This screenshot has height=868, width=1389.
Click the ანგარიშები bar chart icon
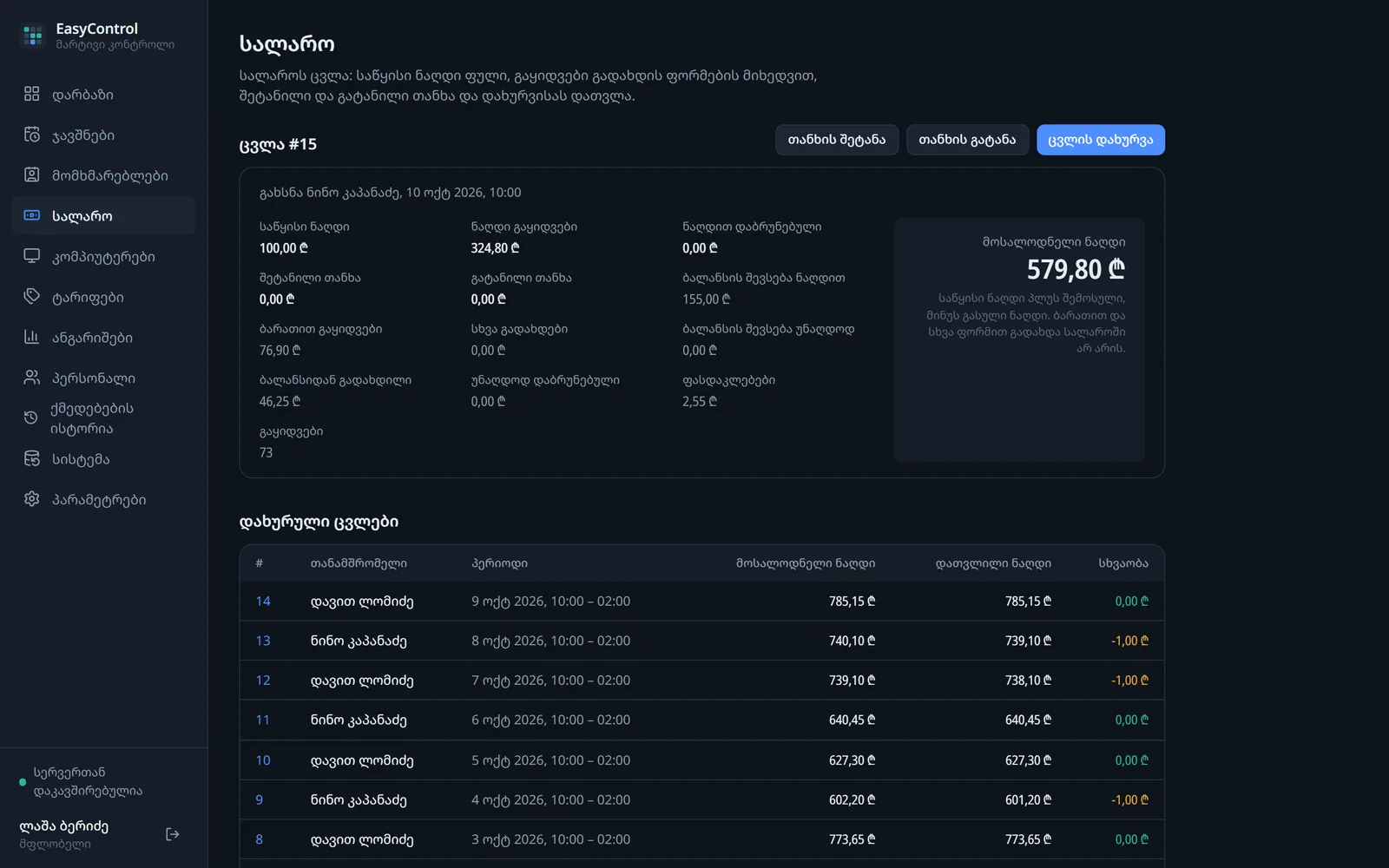[x=32, y=337]
